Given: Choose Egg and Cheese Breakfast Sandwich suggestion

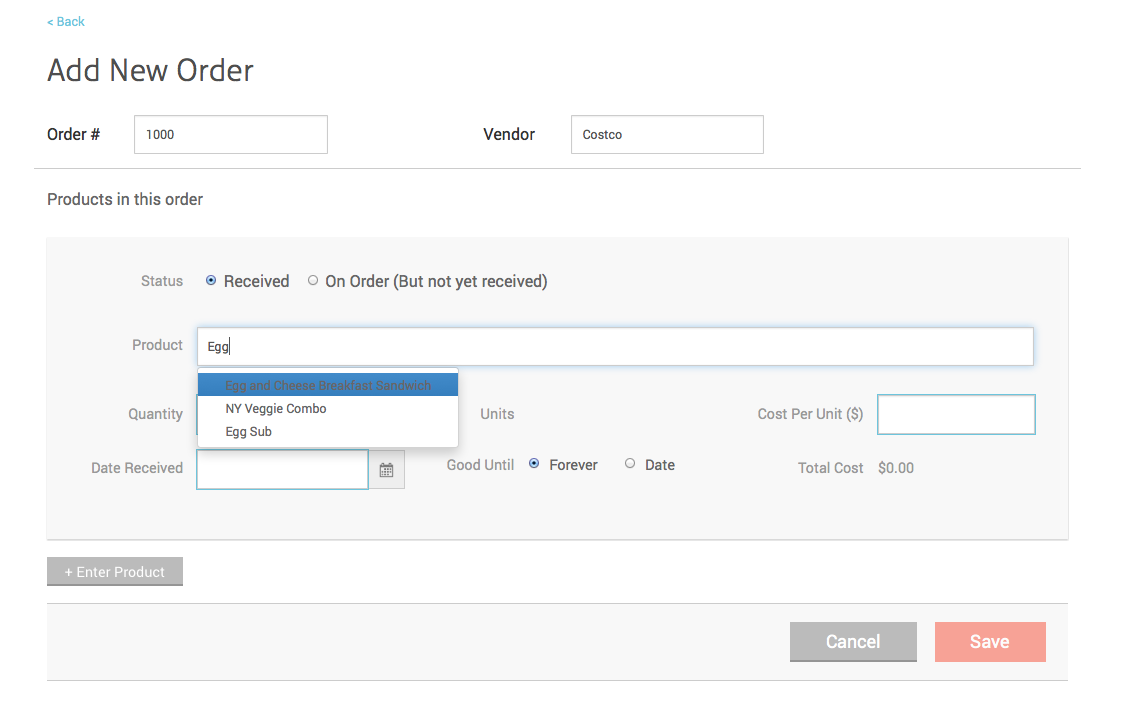Looking at the screenshot, I should click(328, 385).
